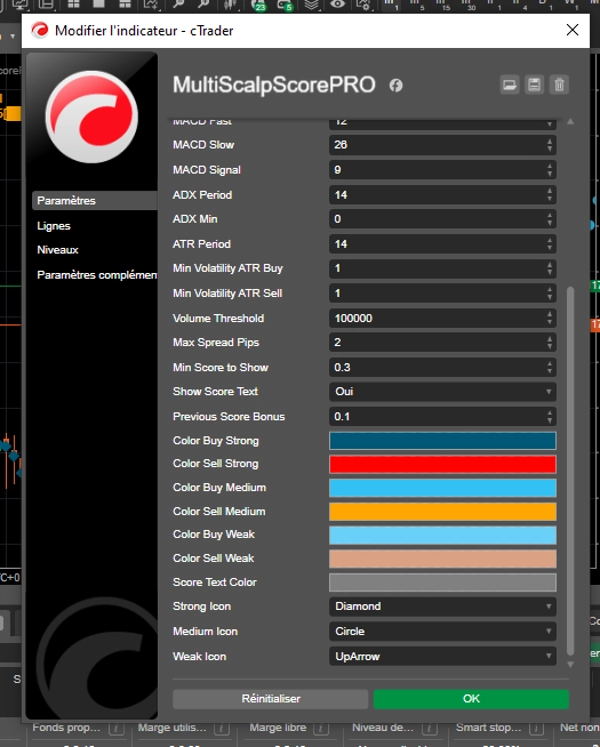Decrease ATR Period with its down arrow
This screenshot has height=747, width=600.
[x=549, y=248]
